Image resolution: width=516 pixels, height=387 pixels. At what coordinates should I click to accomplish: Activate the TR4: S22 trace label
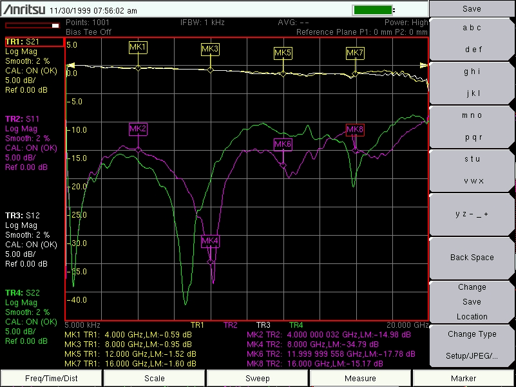[x=22, y=293]
